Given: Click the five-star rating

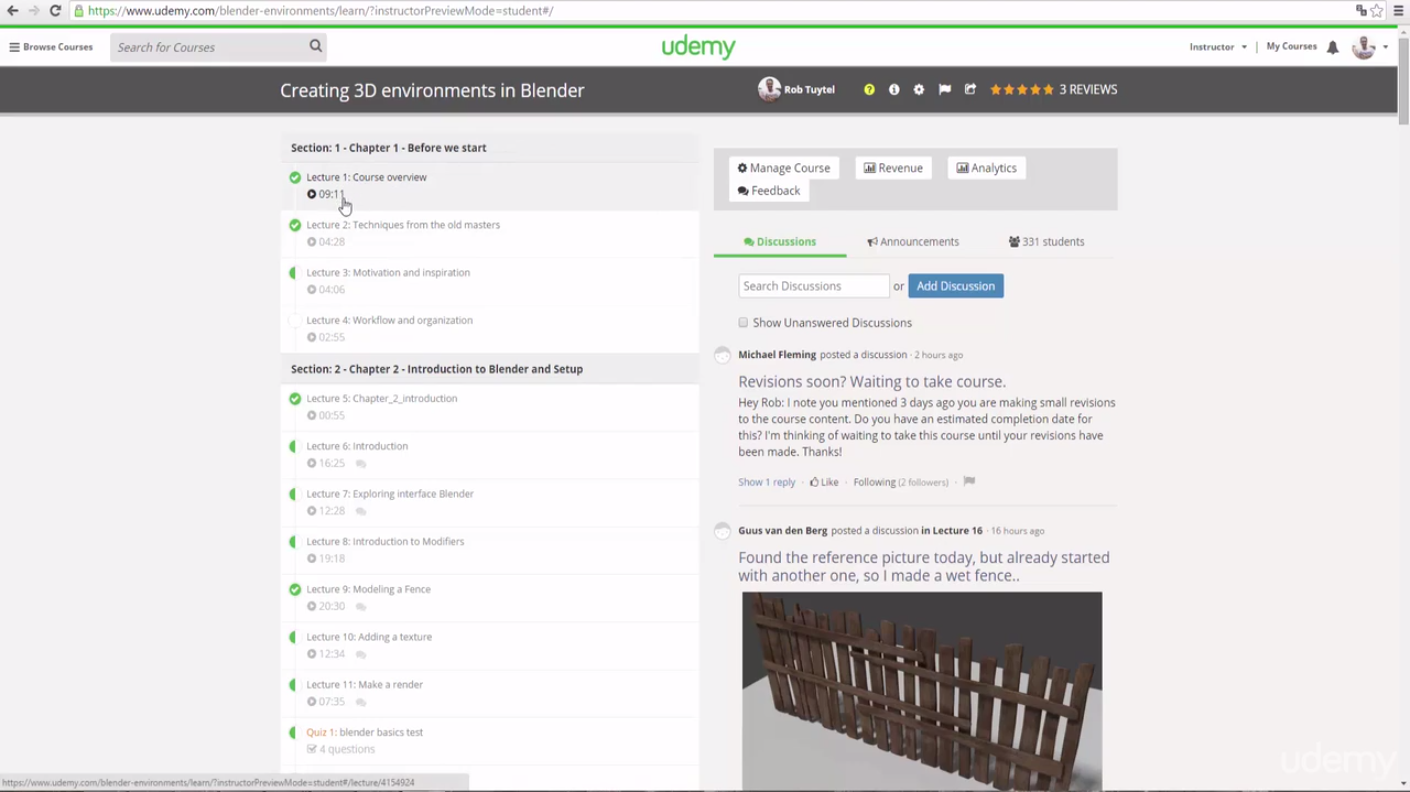Looking at the screenshot, I should [x=1022, y=90].
